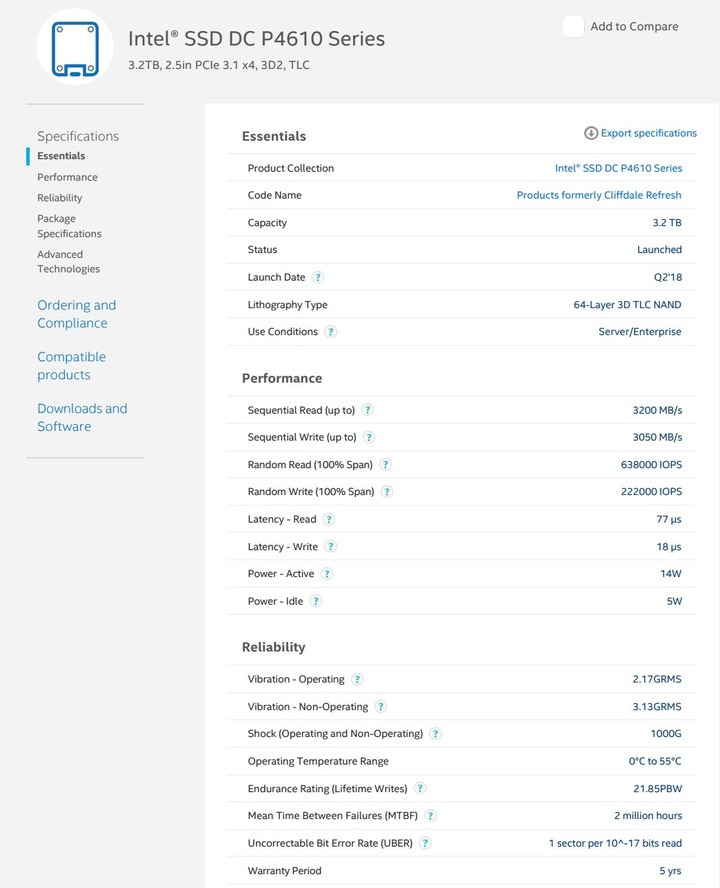720x888 pixels.
Task: Click the Performance section heading
Action: coord(282,378)
